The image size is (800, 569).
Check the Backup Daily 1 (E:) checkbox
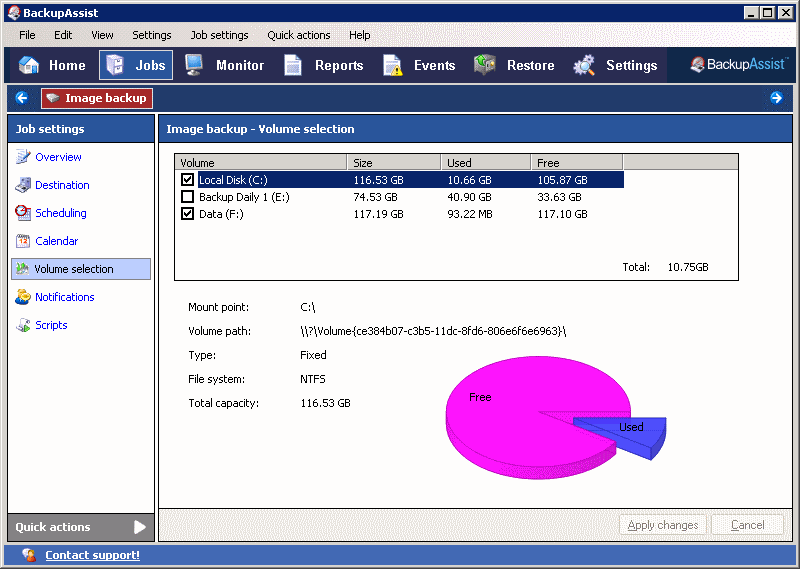(187, 196)
